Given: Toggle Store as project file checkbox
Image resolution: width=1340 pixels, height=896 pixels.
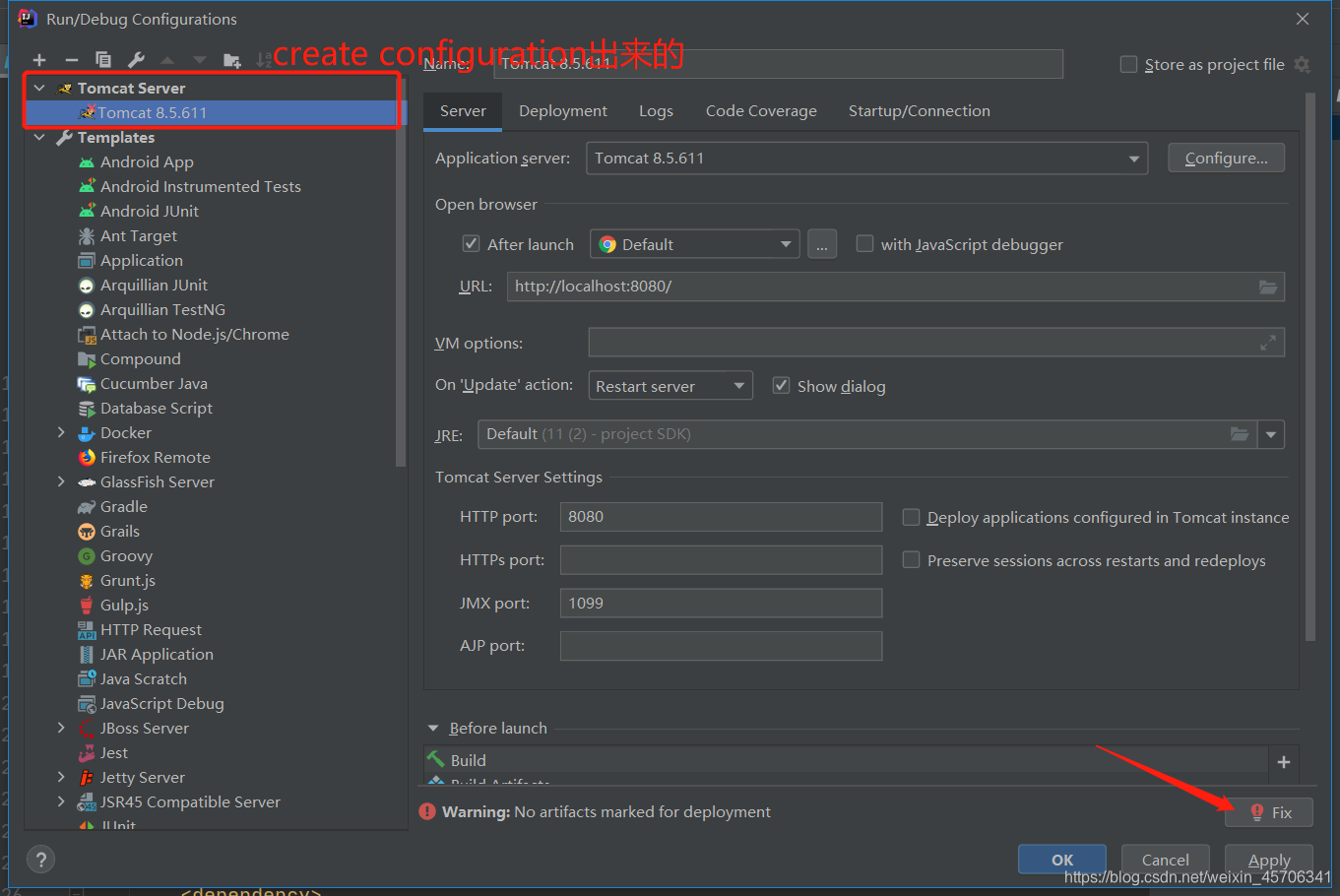Looking at the screenshot, I should pos(1129,64).
